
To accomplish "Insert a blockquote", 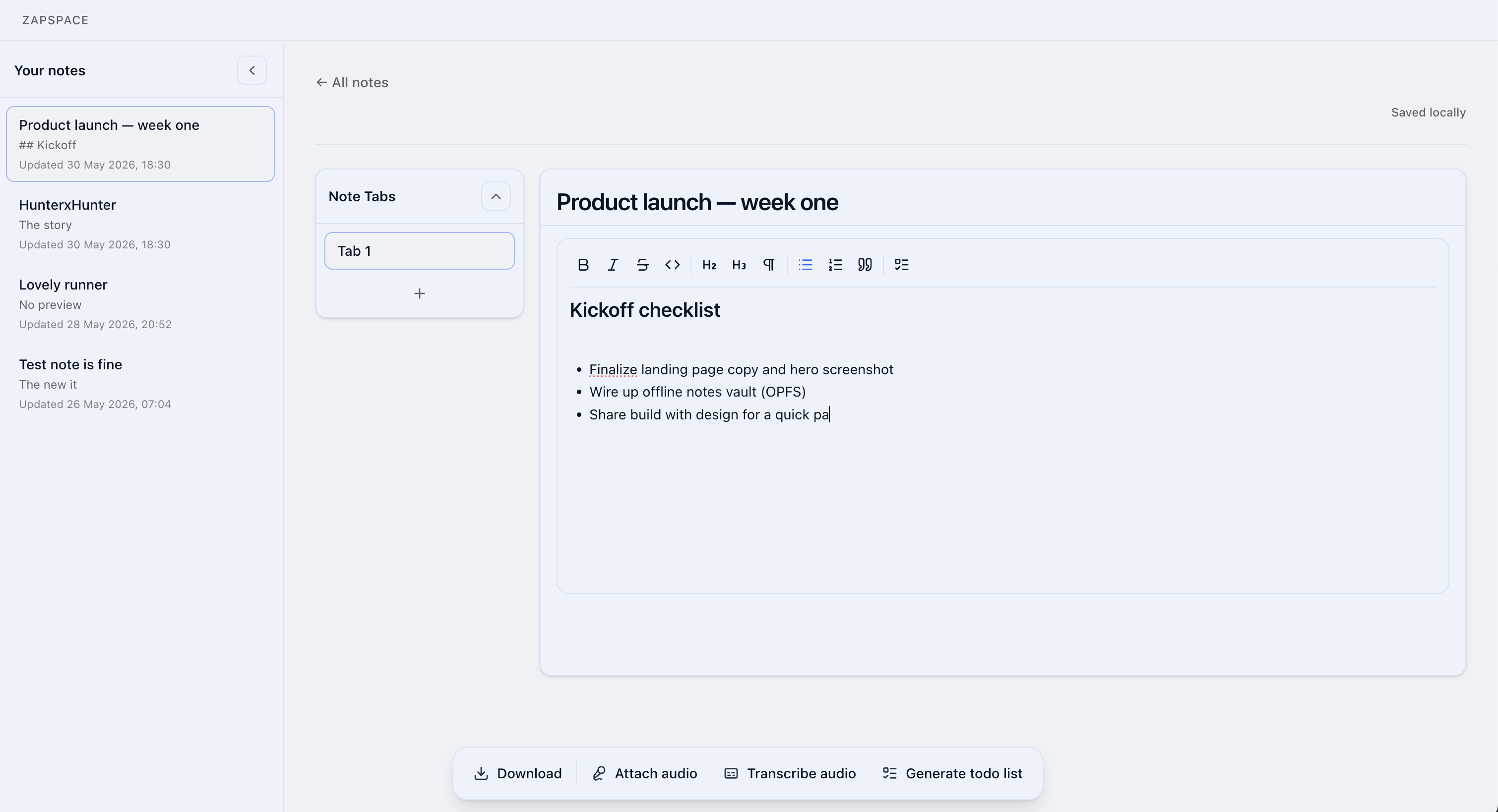I will click(x=865, y=265).
